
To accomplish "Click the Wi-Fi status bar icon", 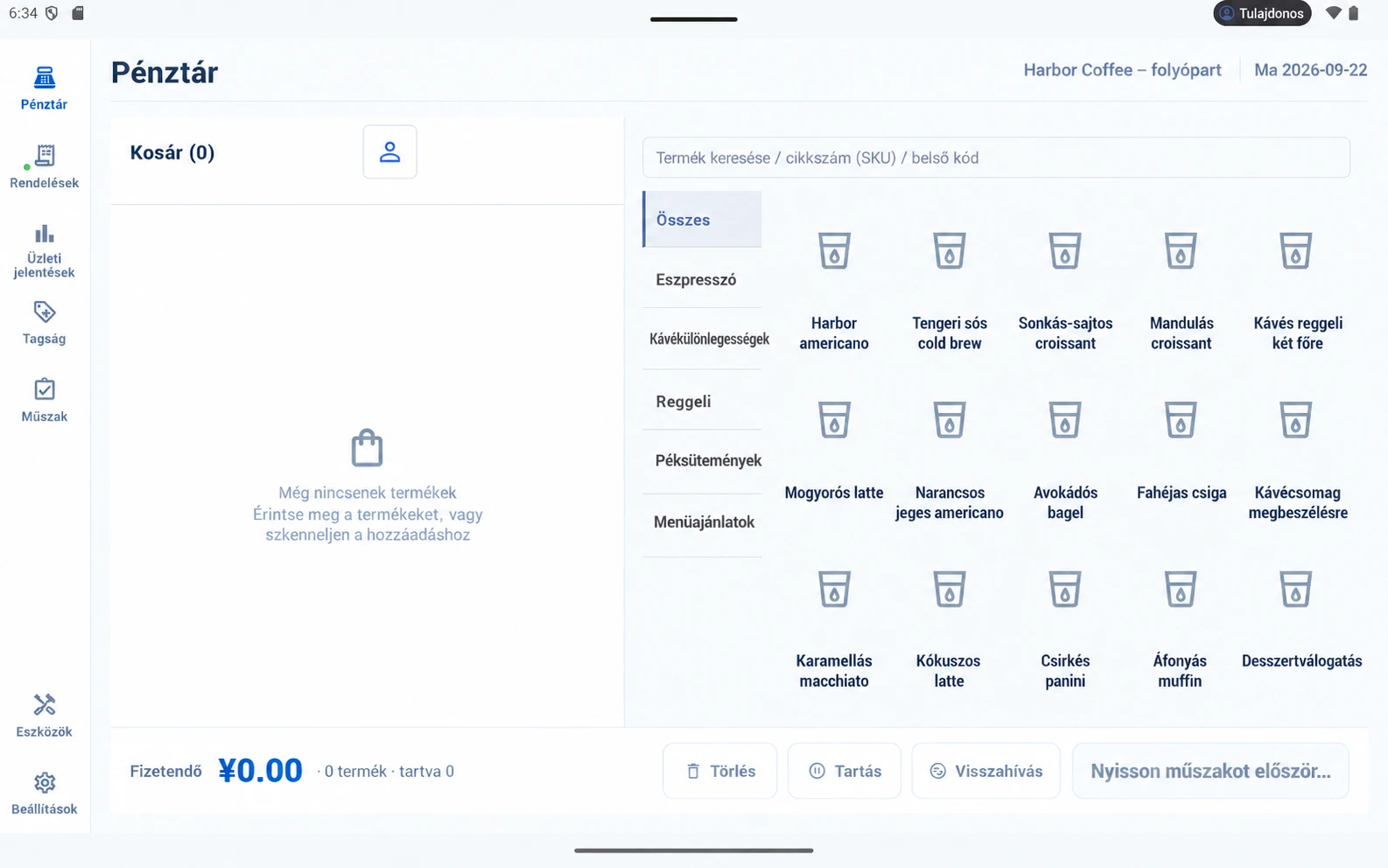I will point(1333,13).
